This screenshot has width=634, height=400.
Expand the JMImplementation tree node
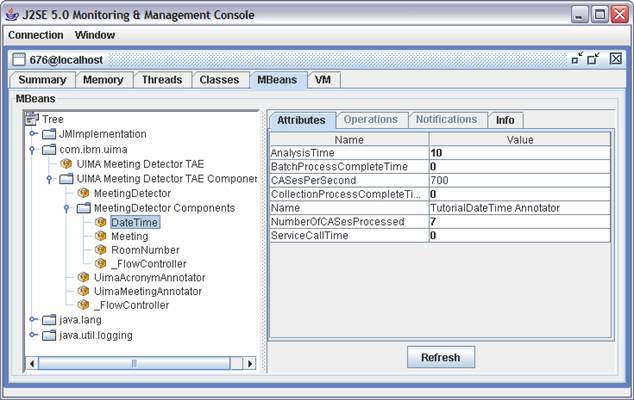tap(34, 134)
